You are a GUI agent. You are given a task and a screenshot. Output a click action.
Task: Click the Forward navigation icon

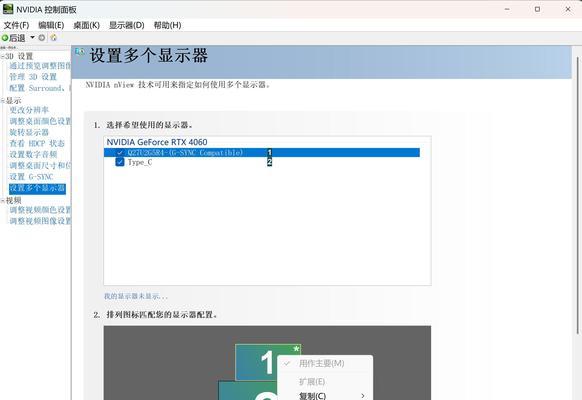[42, 37]
